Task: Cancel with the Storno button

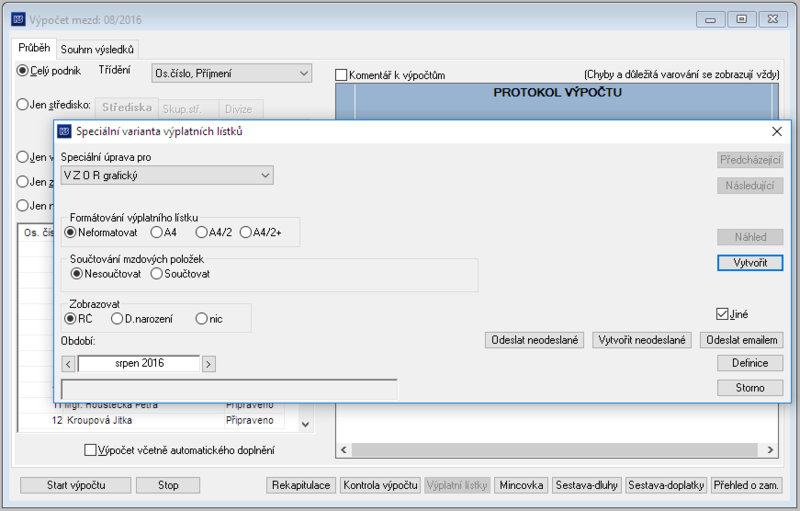Action: [x=750, y=388]
